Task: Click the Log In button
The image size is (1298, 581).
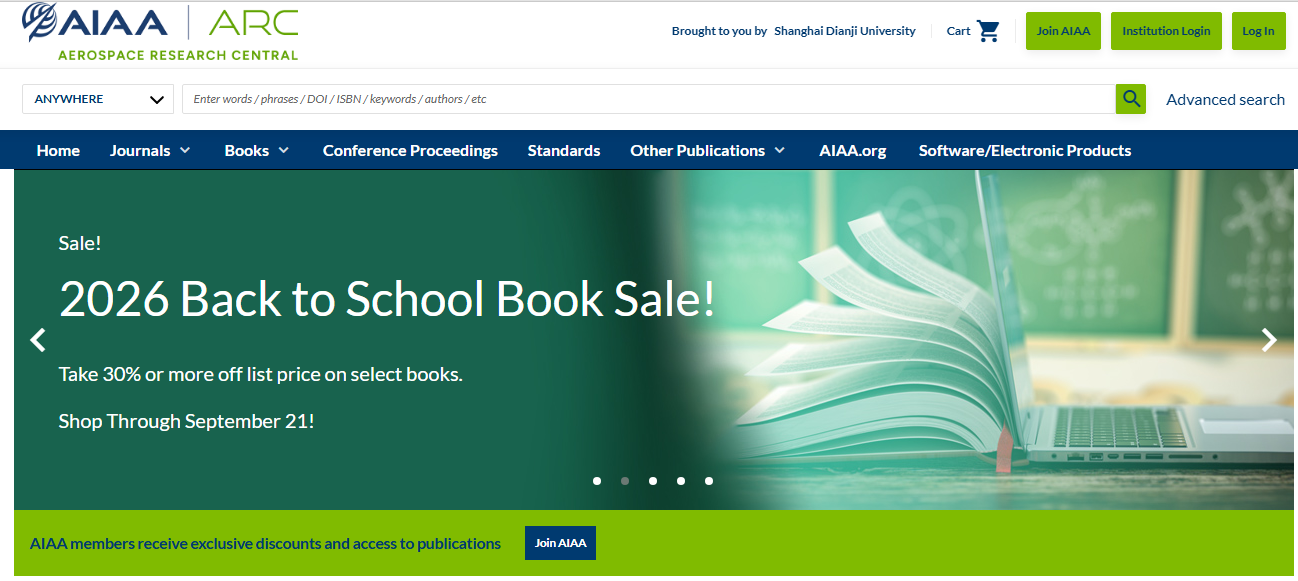Action: 1258,31
